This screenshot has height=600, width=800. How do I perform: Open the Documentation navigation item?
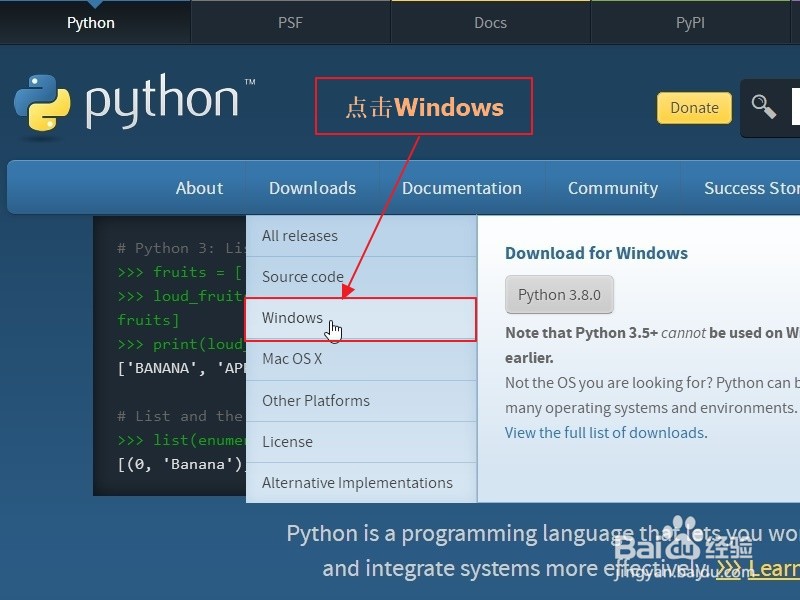[x=462, y=188]
